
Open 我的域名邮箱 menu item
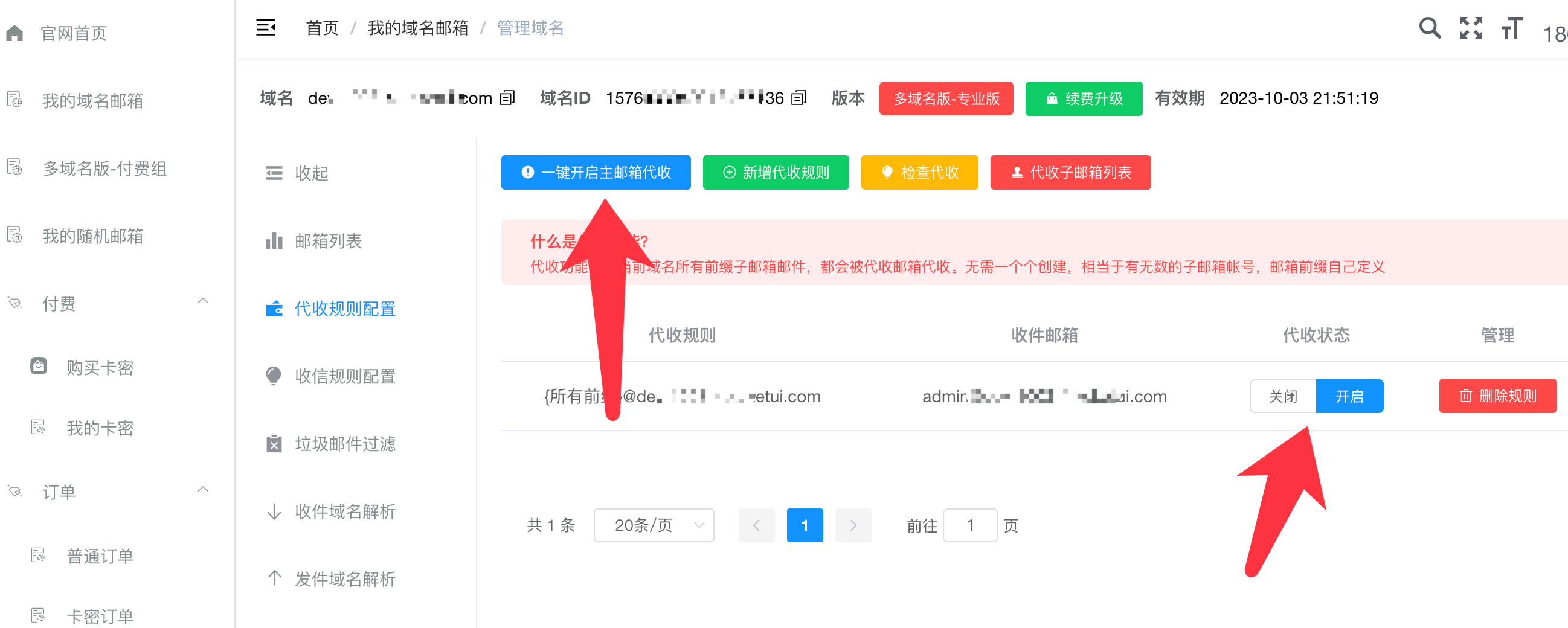tap(92, 100)
